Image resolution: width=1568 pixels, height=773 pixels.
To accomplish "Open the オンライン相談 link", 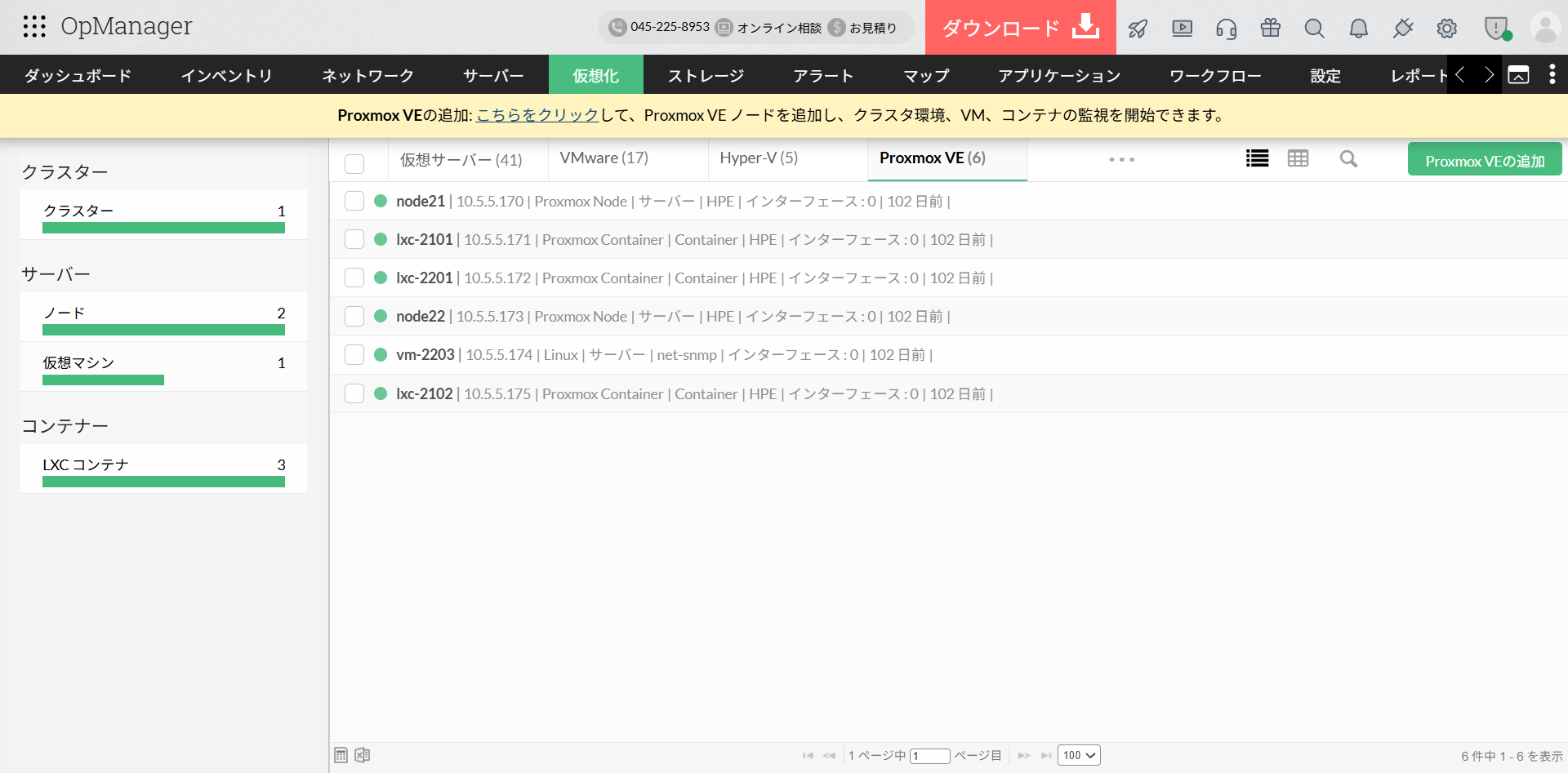I will (769, 28).
